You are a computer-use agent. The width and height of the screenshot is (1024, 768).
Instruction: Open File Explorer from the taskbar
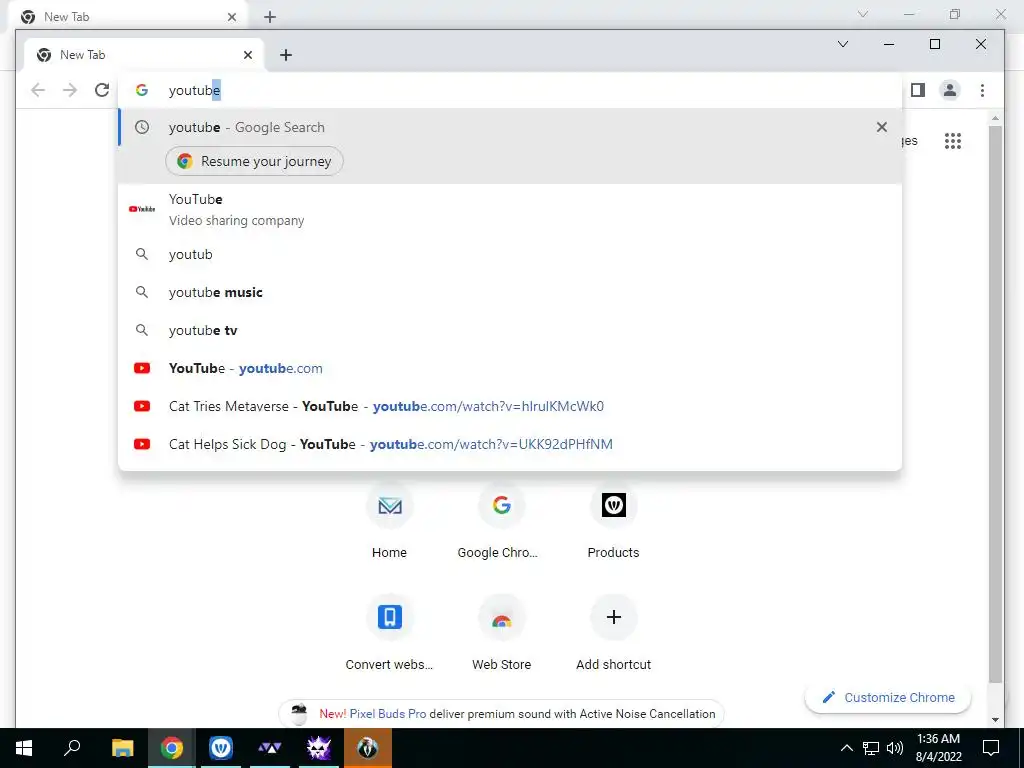(x=122, y=748)
